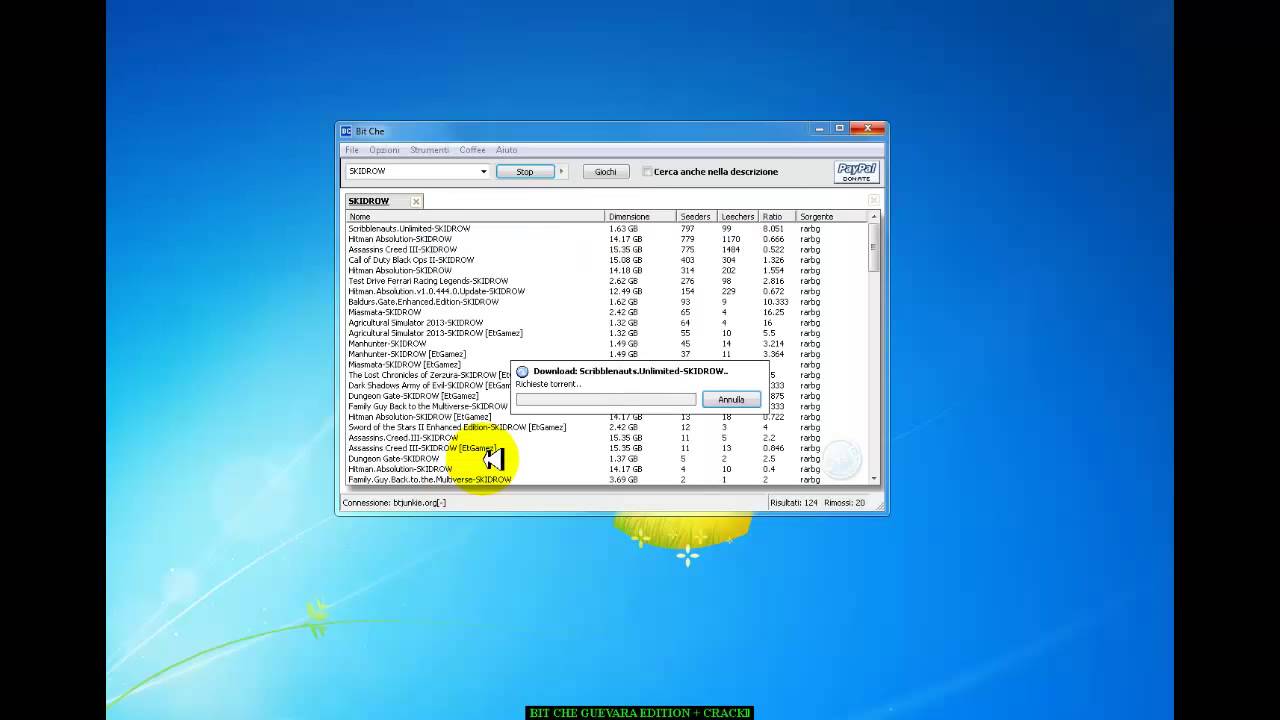Sort results by the Dimensione column header
Screen dimensions: 1280x720
pyautogui.click(x=641, y=216)
